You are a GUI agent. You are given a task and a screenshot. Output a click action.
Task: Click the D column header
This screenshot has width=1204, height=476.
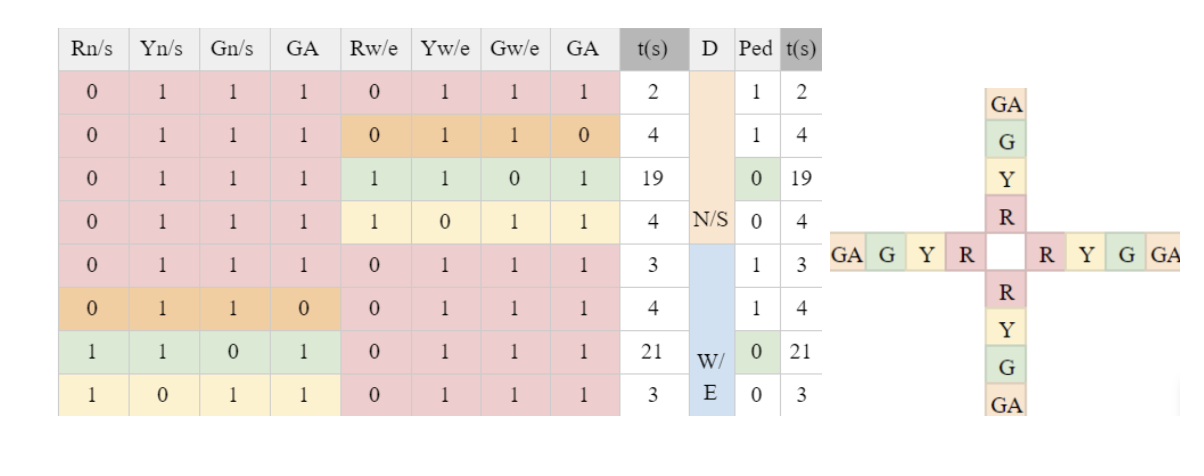point(711,51)
